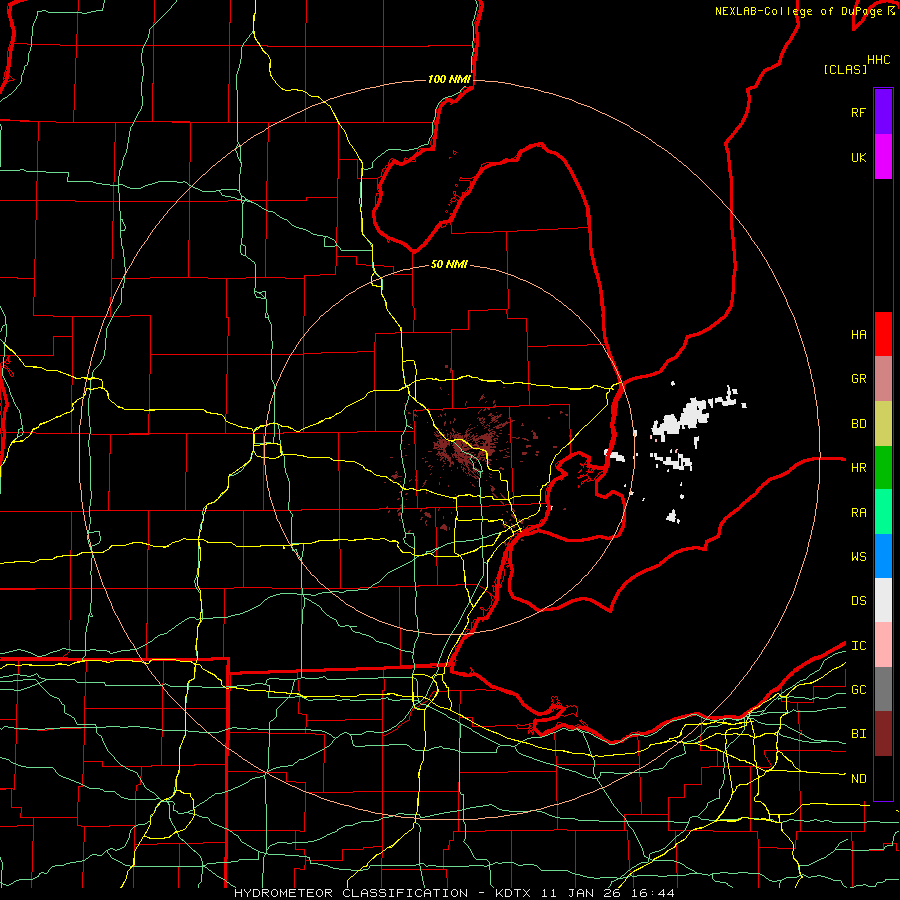Click the DS legend label
The width and height of the screenshot is (900, 900).
[x=858, y=601]
